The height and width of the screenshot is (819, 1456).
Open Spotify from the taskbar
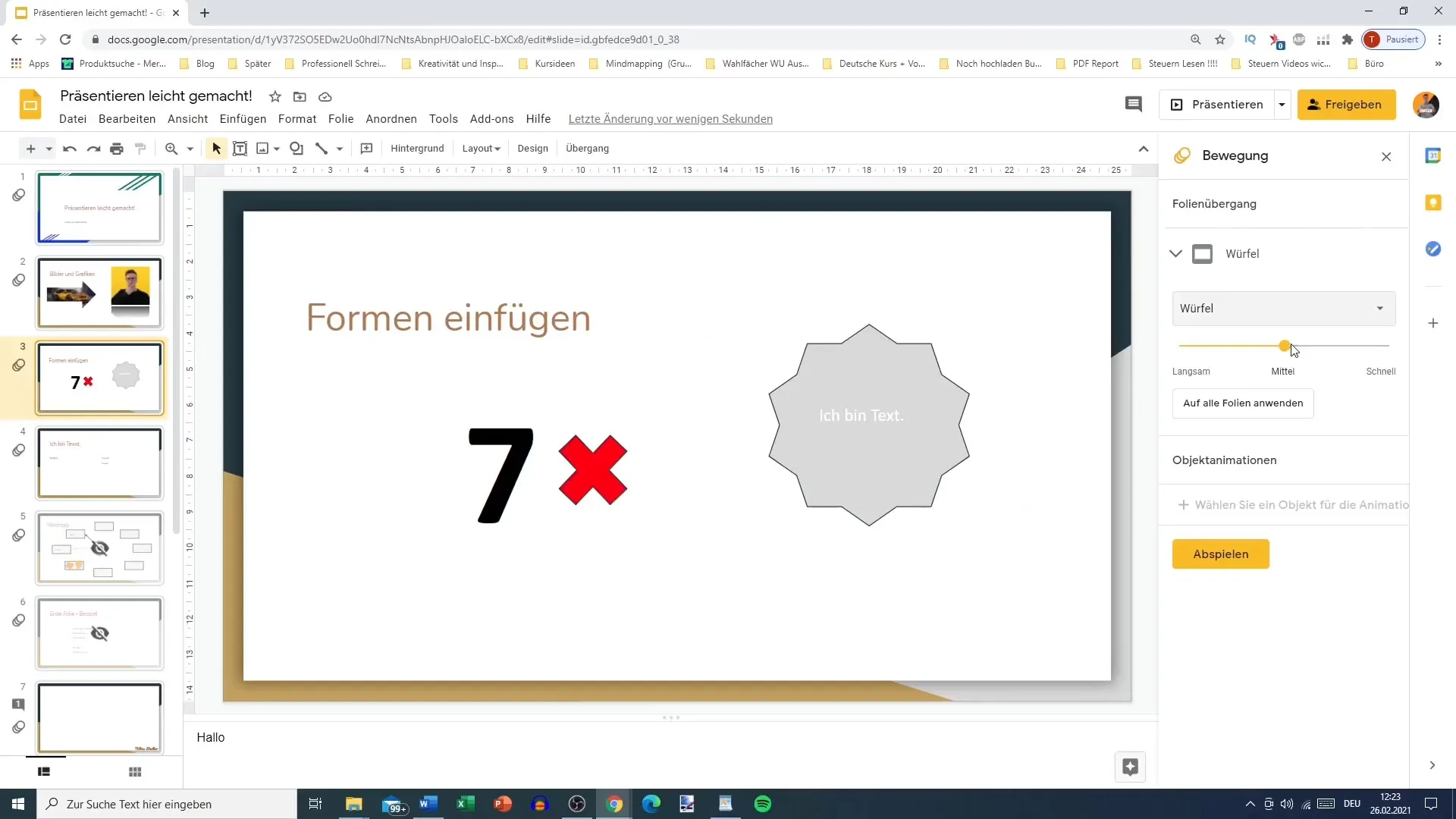[x=762, y=804]
